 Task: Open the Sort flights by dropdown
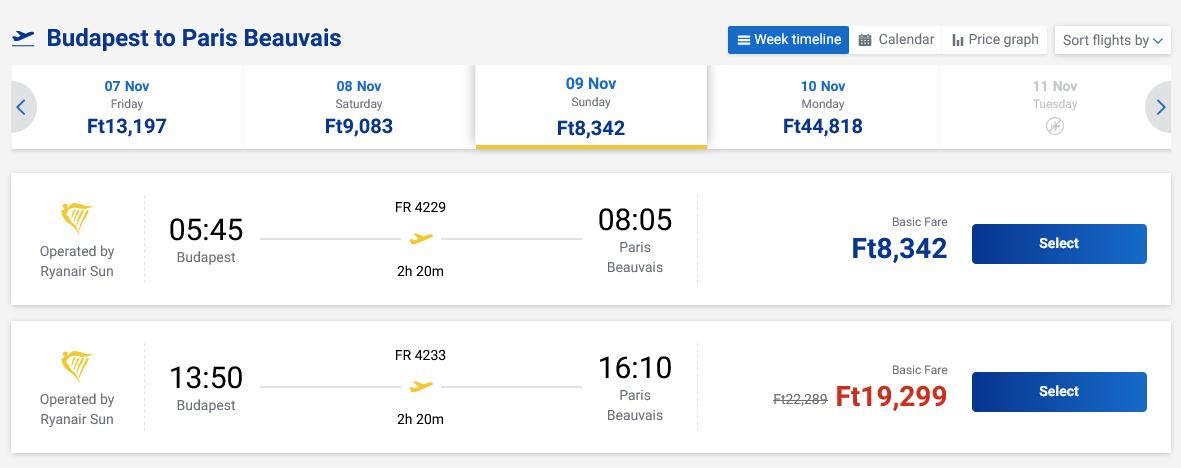point(1112,40)
